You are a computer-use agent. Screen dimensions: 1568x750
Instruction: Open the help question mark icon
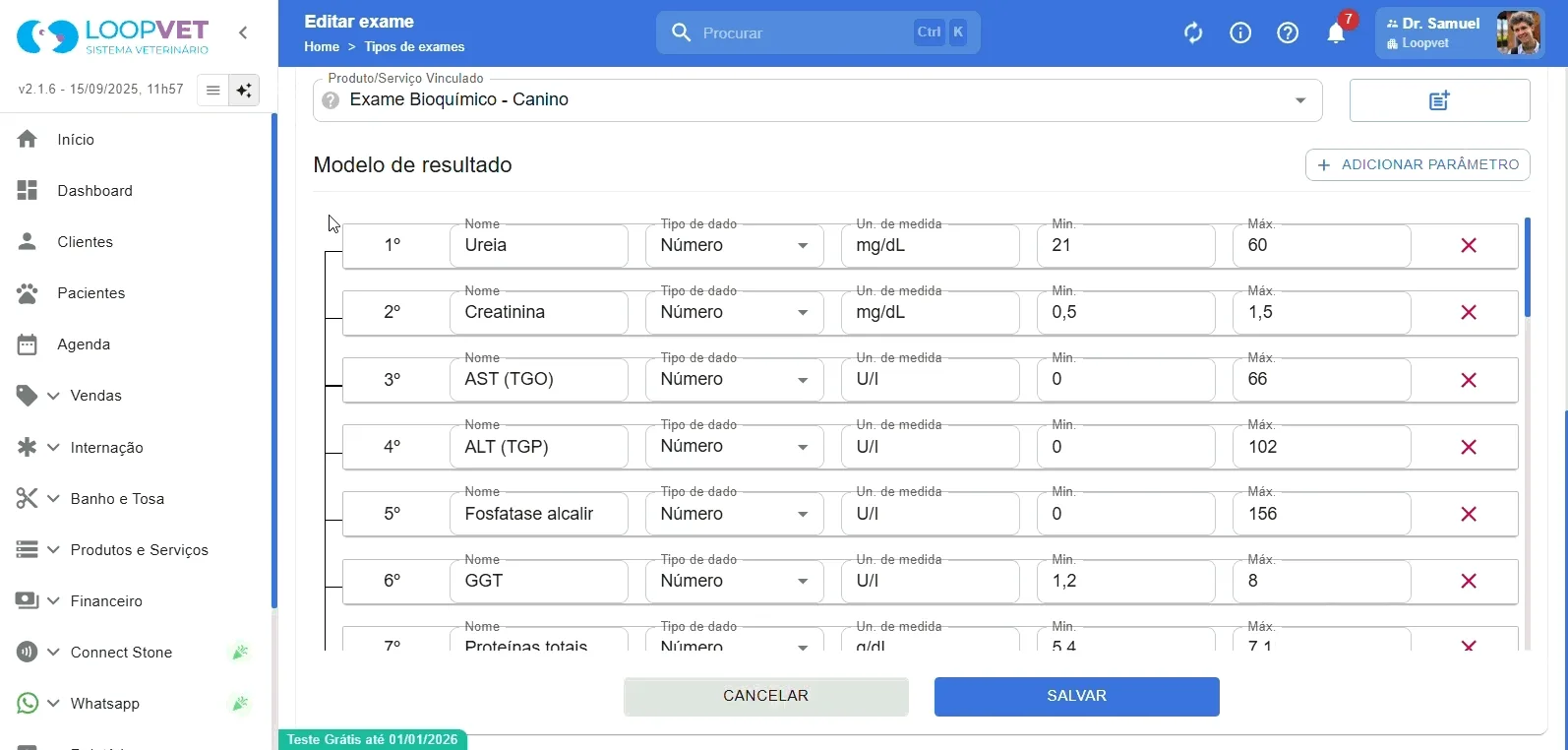coord(1288,33)
